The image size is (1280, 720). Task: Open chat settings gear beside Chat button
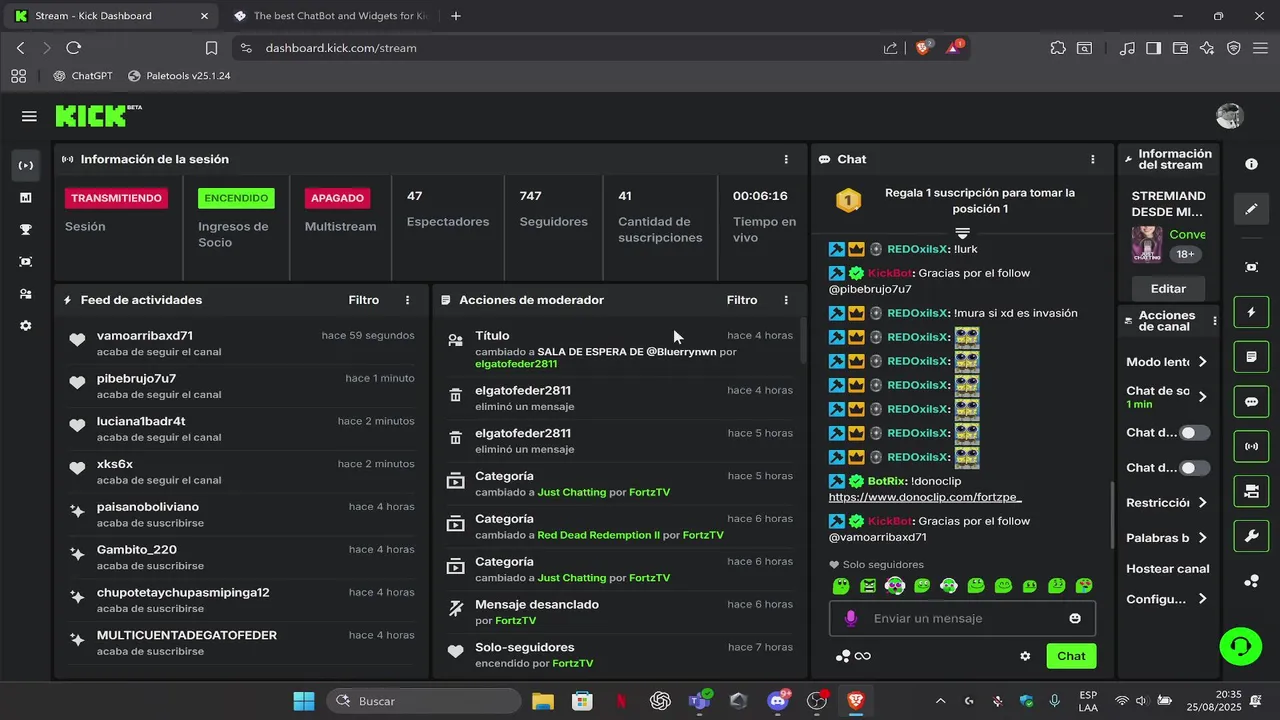[1025, 656]
